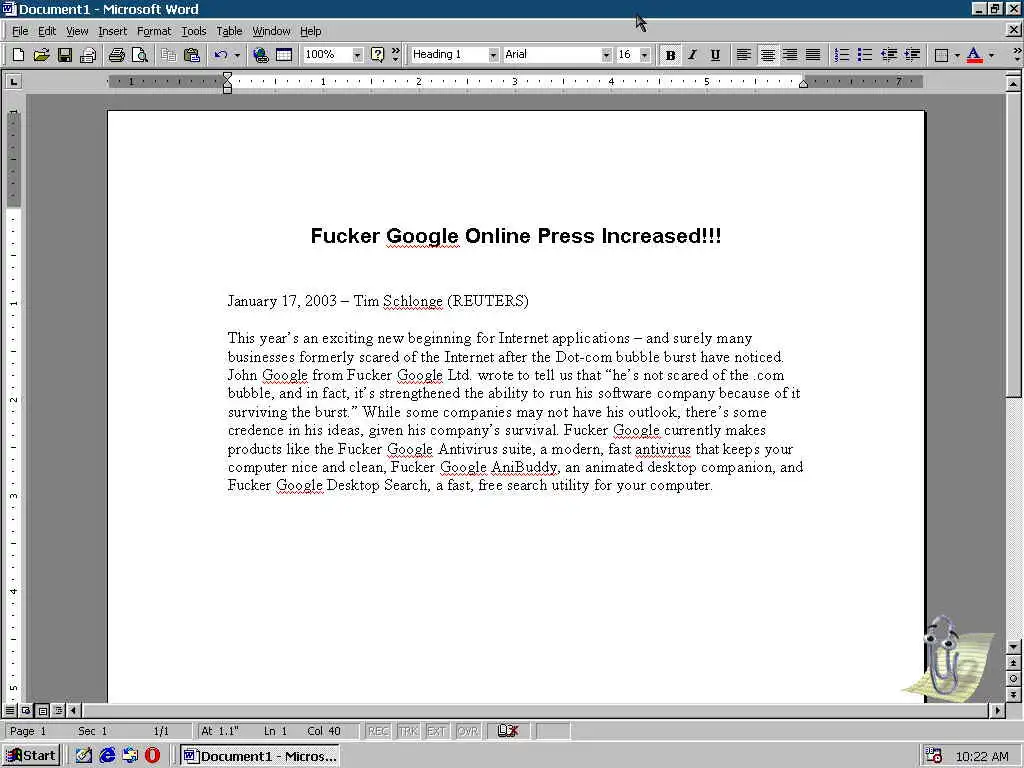Create a new blank document
This screenshot has width=1024, height=768.
point(18,55)
